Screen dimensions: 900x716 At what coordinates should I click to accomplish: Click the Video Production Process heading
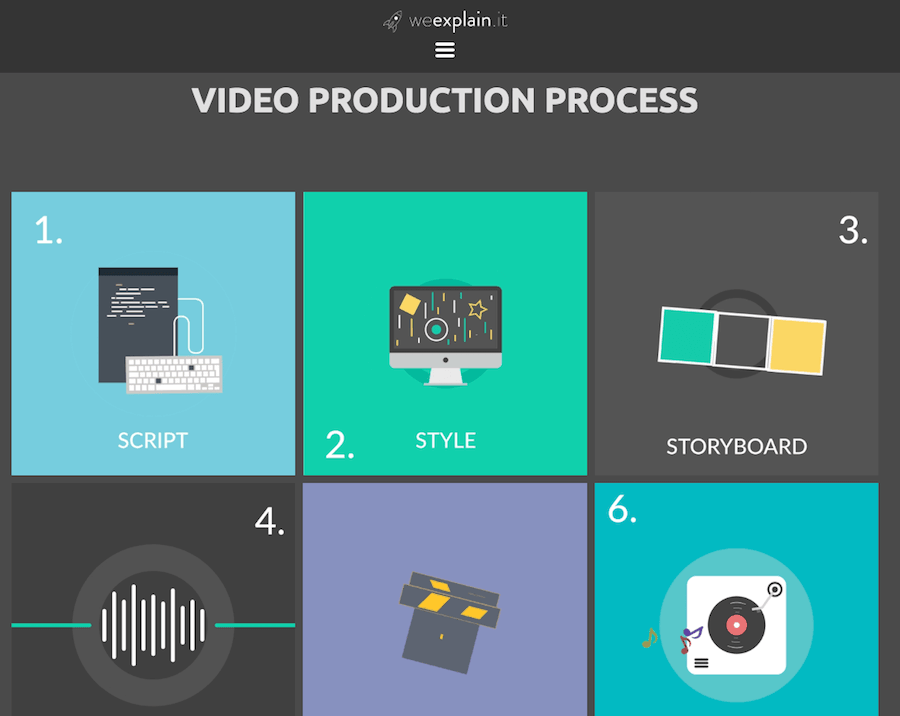(445, 100)
